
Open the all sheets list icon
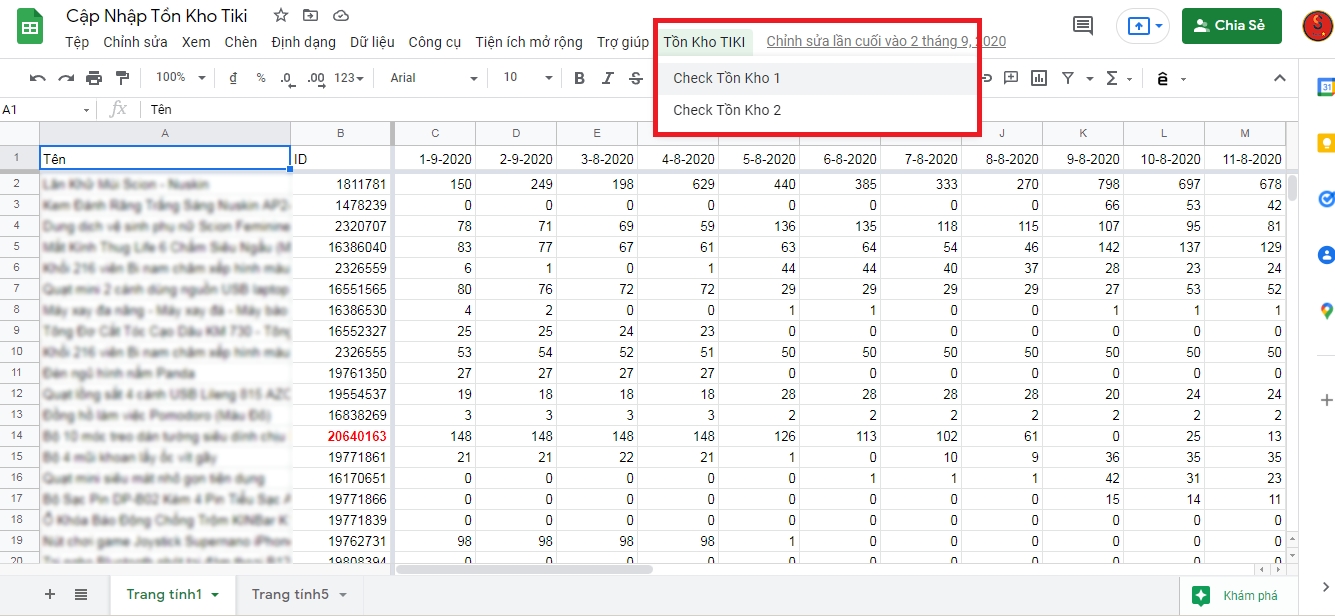(81, 594)
